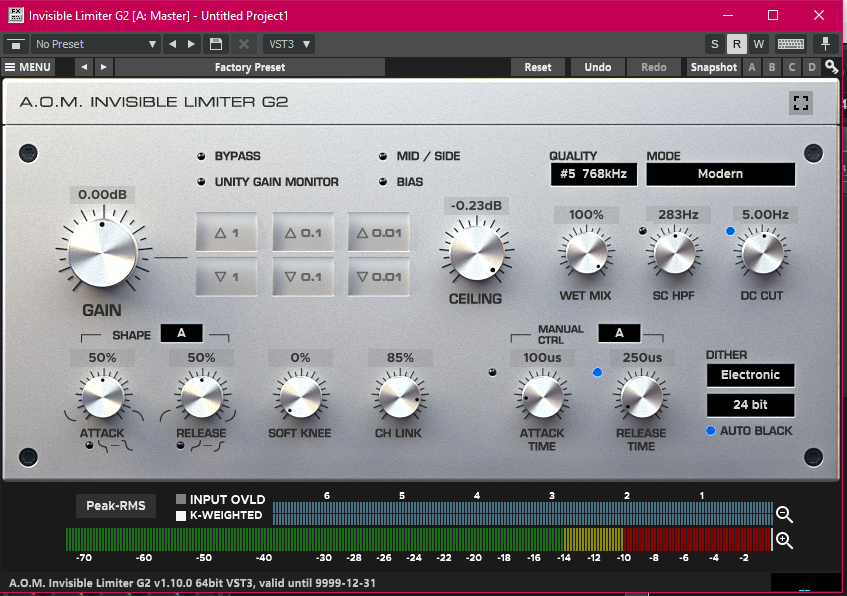Decrease gain by 1 dB
The height and width of the screenshot is (596, 847).
(226, 277)
